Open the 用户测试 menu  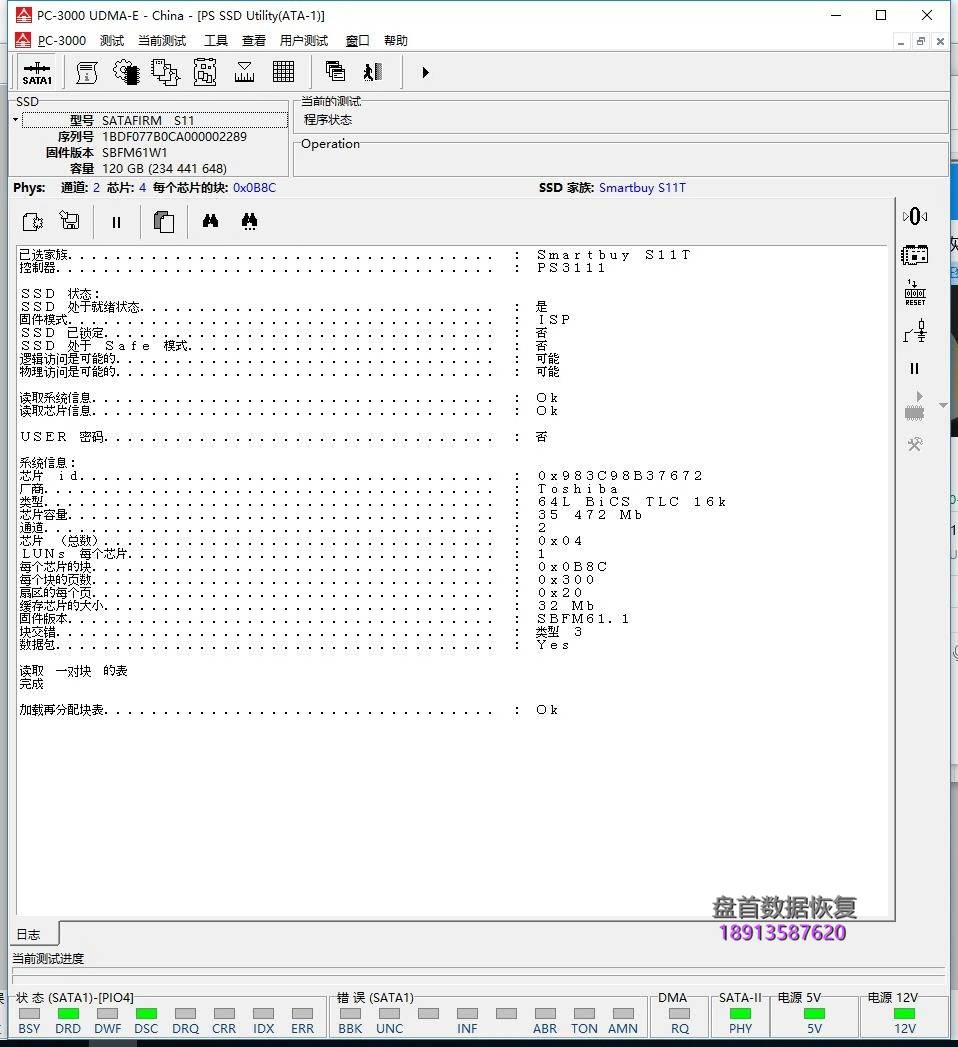(x=304, y=41)
